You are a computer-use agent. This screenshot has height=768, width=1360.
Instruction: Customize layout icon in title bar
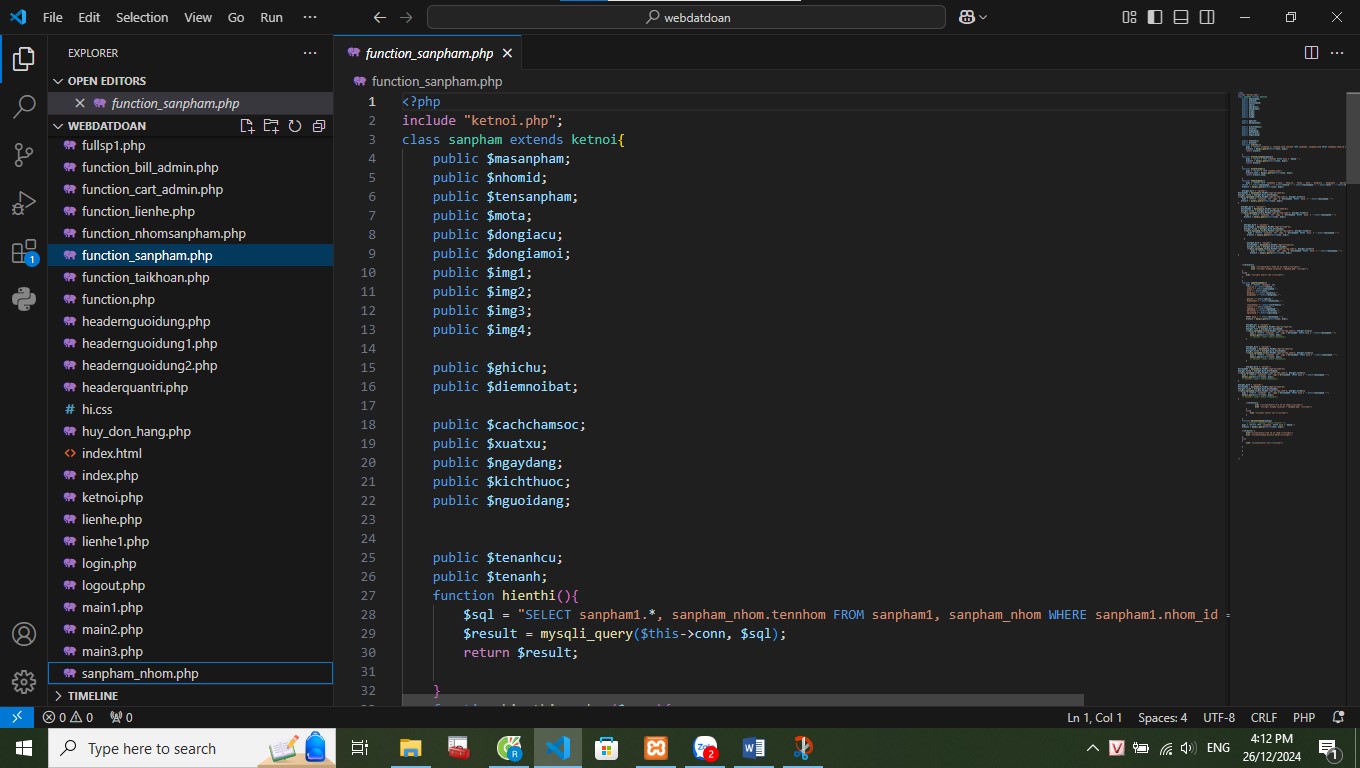click(x=1129, y=17)
